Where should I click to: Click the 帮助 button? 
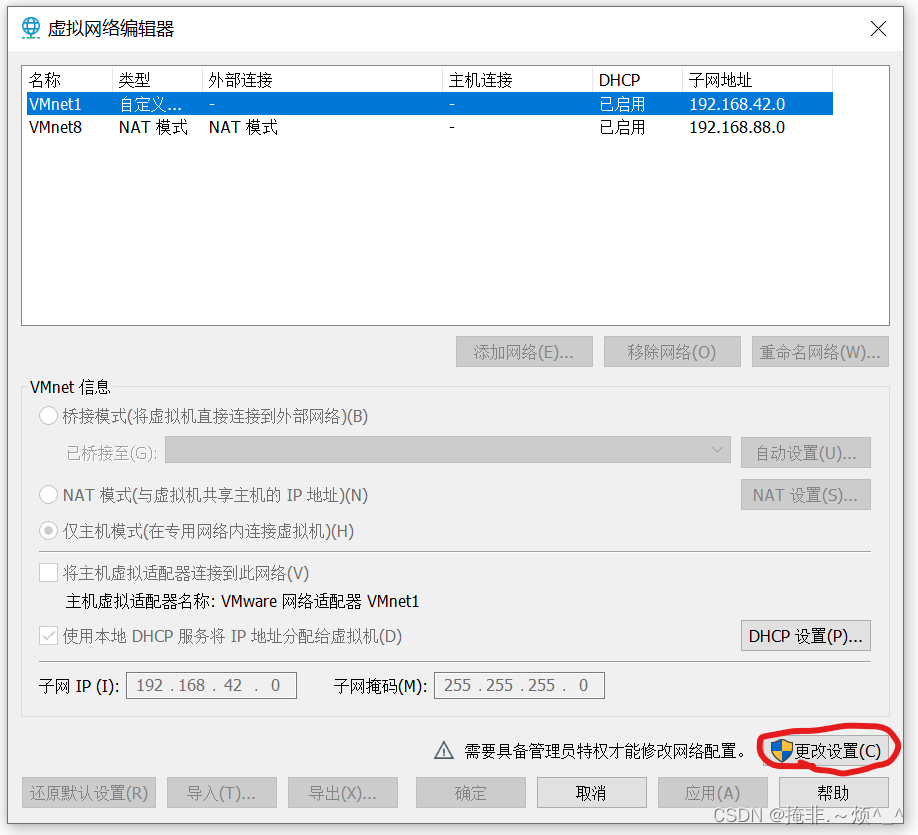coord(834,793)
